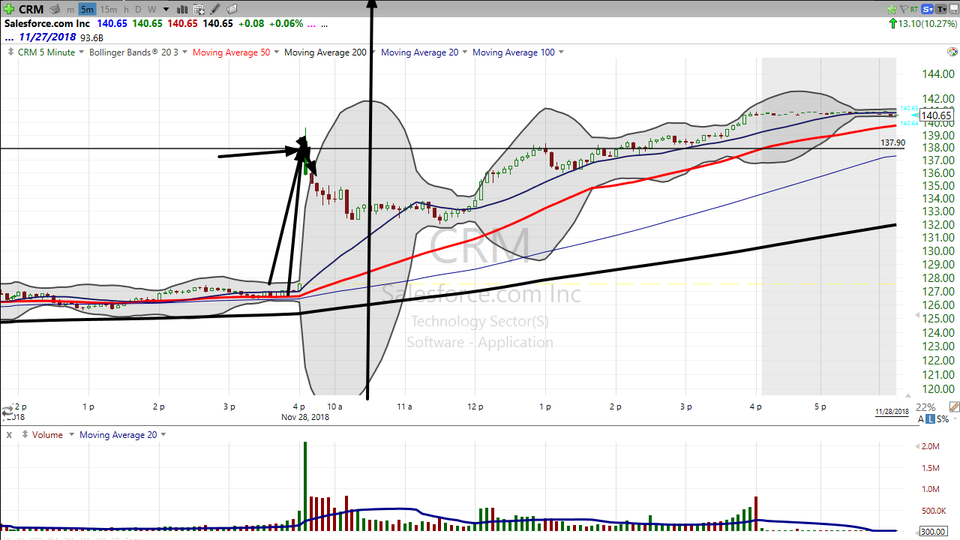Click the RT real-time indicator
The image size is (960, 540).
click(x=914, y=9)
